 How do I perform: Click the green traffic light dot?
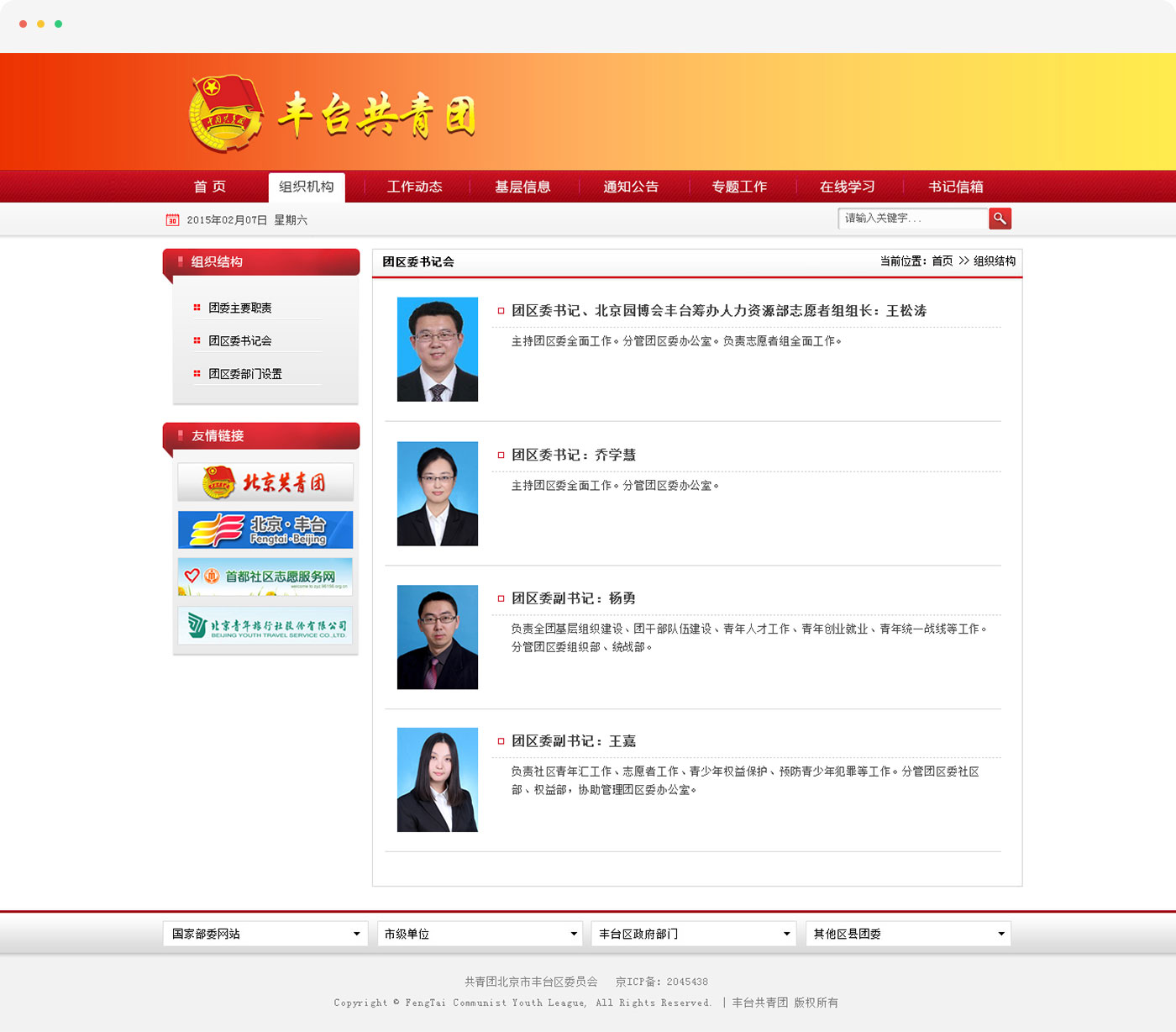57,25
